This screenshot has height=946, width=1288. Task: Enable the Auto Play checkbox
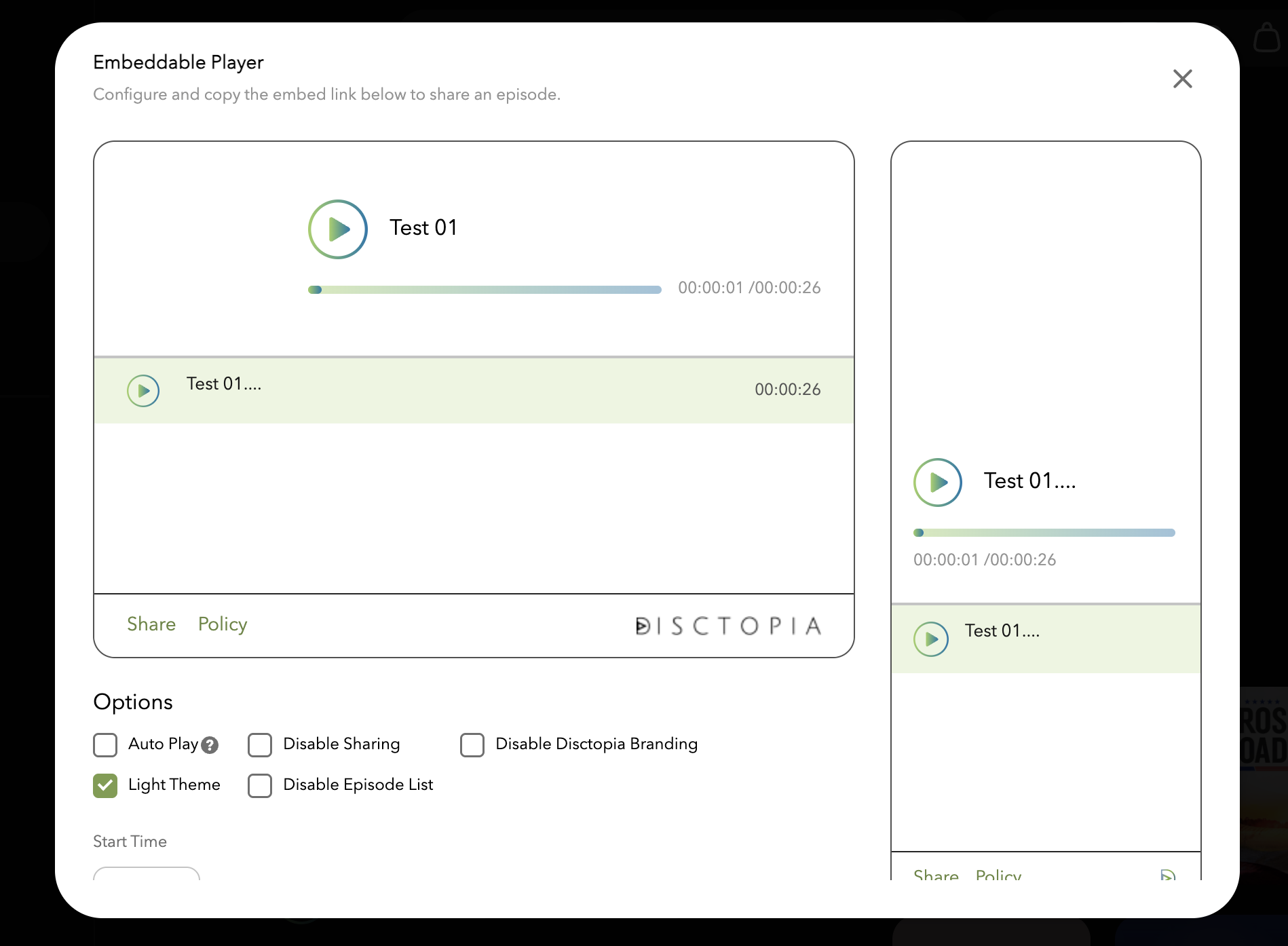coord(105,744)
